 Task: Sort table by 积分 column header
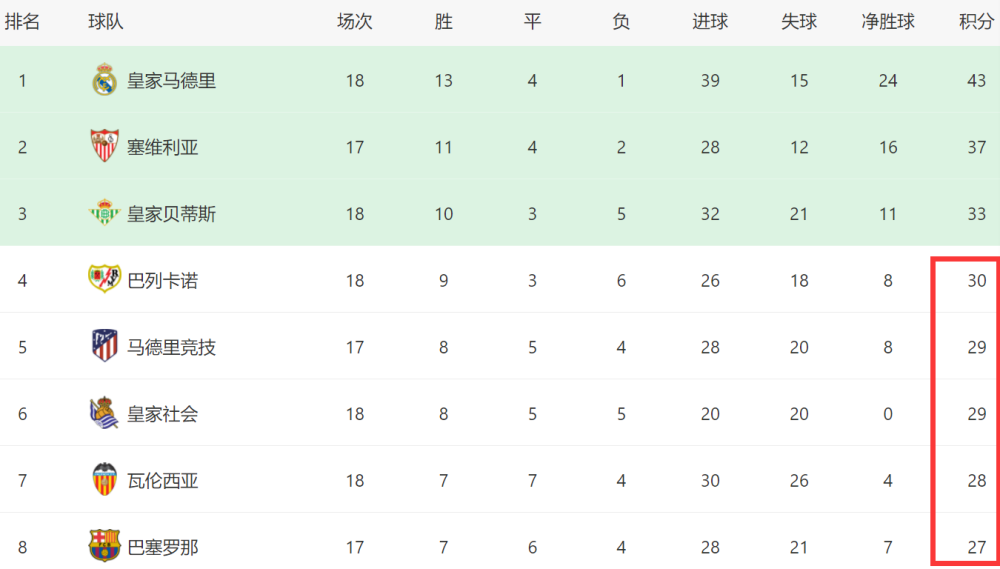(x=976, y=22)
